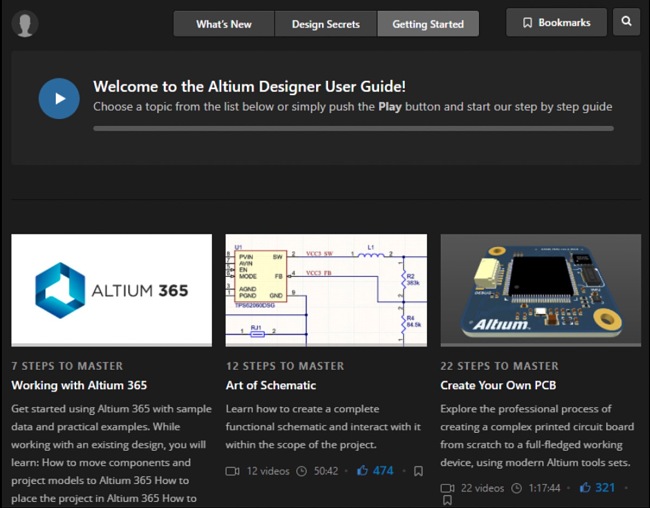The height and width of the screenshot is (508, 650).
Task: Click the 474 likes count
Action: point(383,471)
